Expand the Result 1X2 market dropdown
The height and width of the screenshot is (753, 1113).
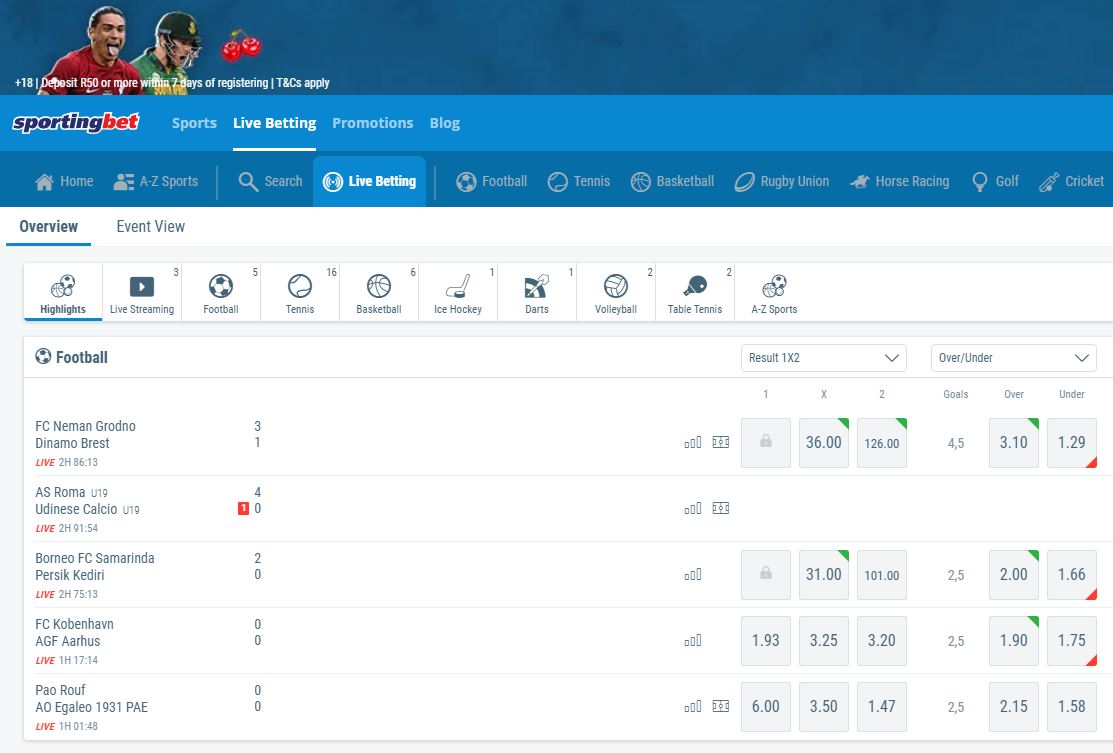[824, 358]
